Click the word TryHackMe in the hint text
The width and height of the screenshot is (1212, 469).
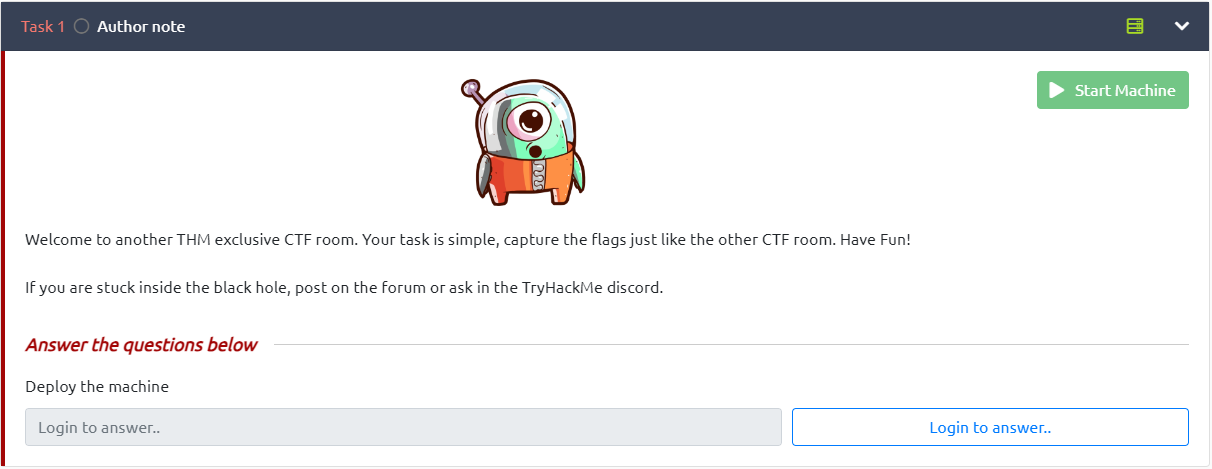pos(561,288)
